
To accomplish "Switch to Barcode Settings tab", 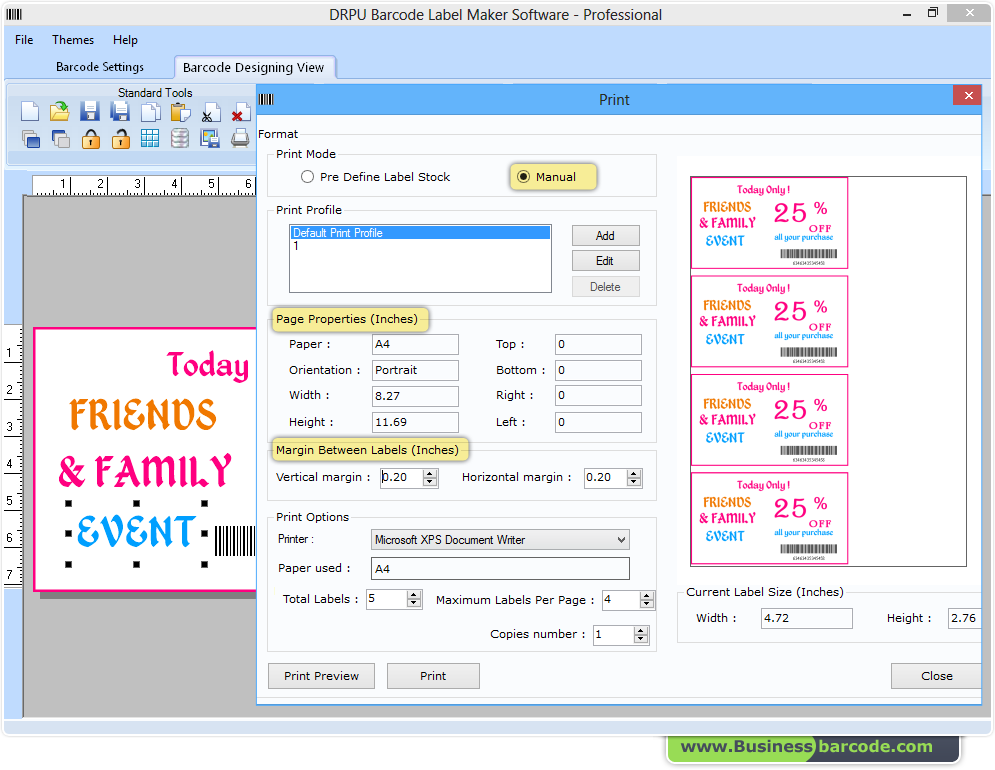I will pos(100,67).
